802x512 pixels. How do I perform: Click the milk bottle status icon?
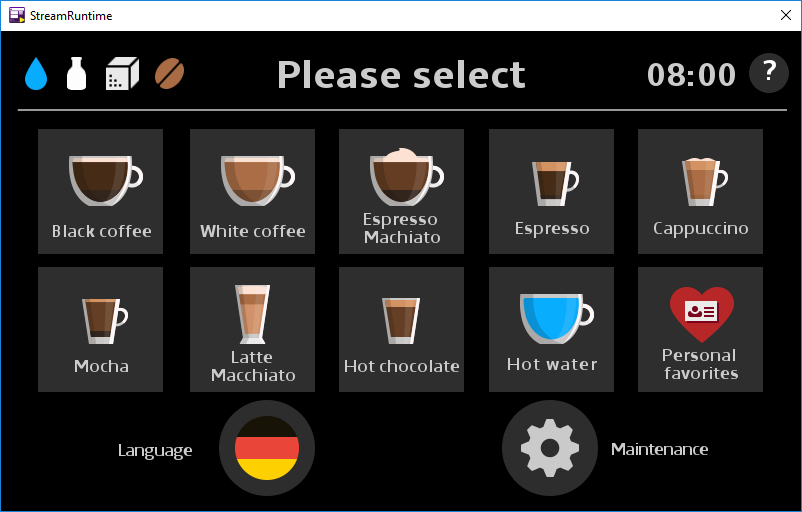76,74
